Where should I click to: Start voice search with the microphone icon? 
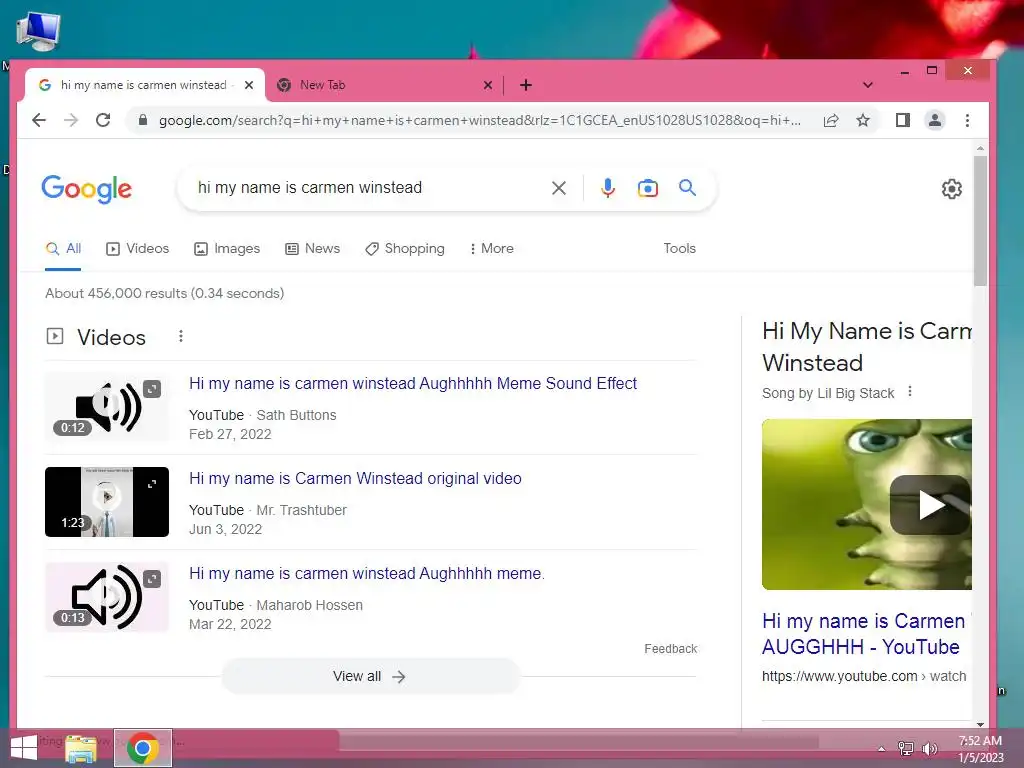click(607, 188)
